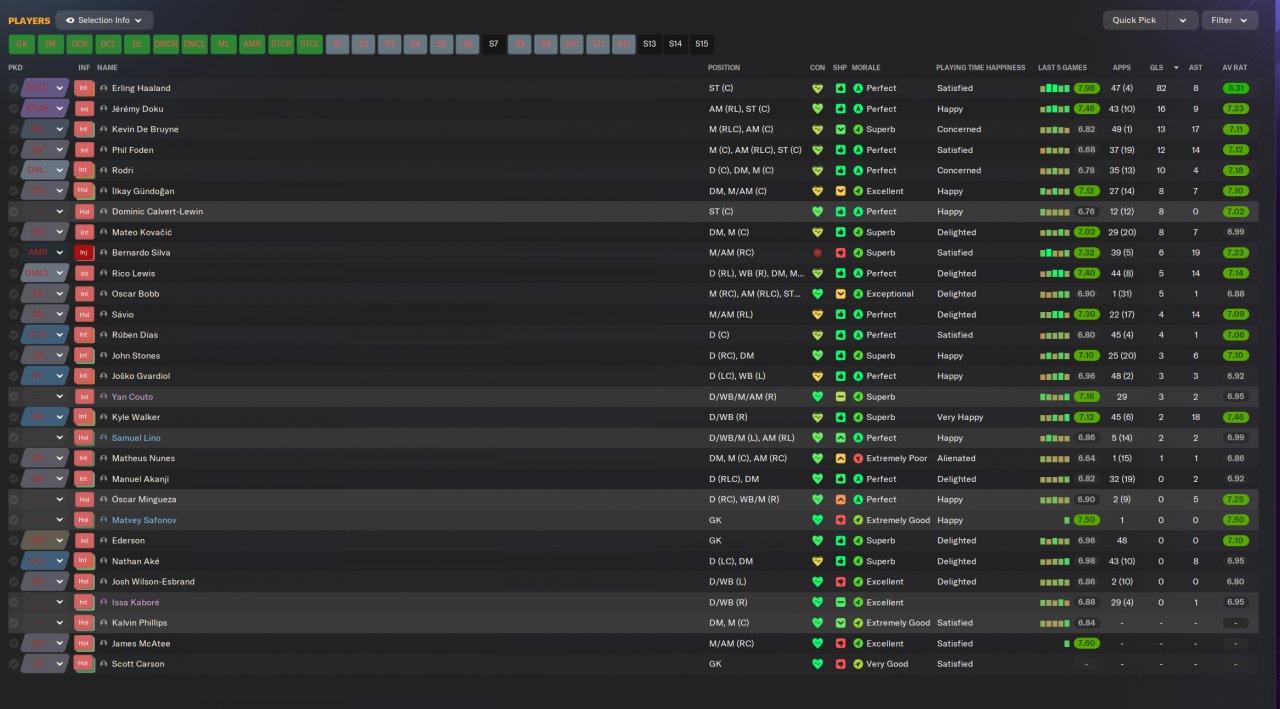Click the Quick Pick button
Viewport: 1280px width, 709px height.
(1134, 20)
